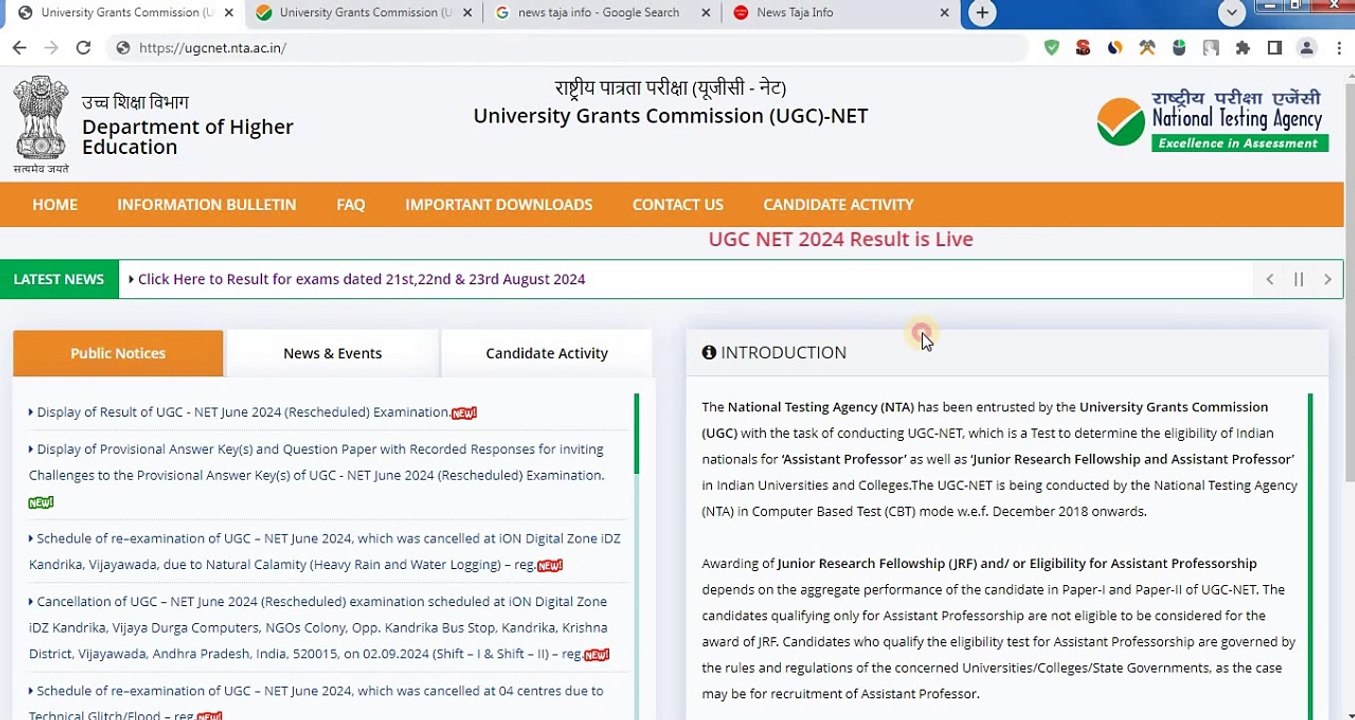
Task: Toggle the browser side panel
Action: pos(1275,48)
